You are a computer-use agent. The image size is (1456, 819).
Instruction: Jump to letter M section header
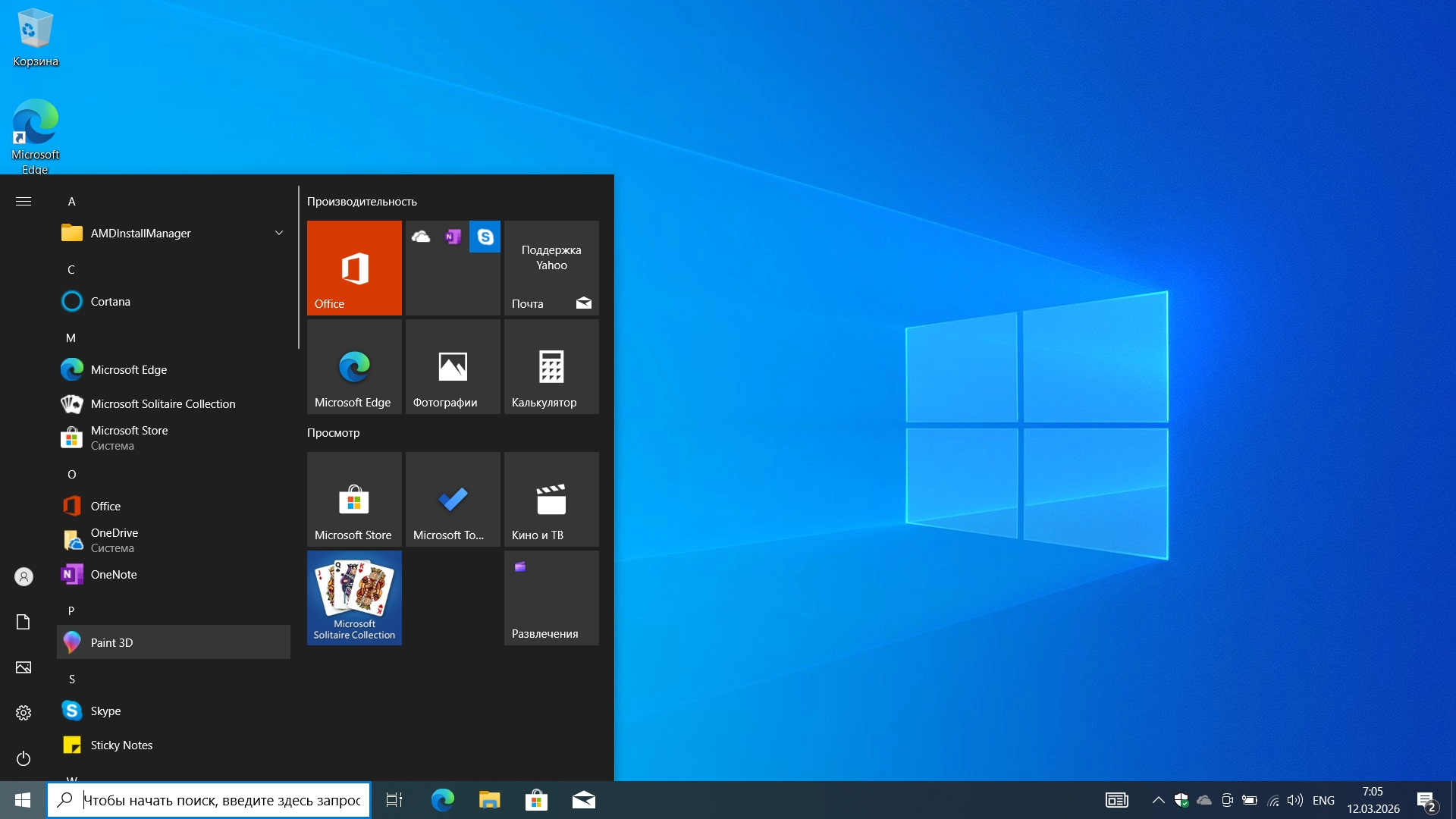click(x=71, y=337)
